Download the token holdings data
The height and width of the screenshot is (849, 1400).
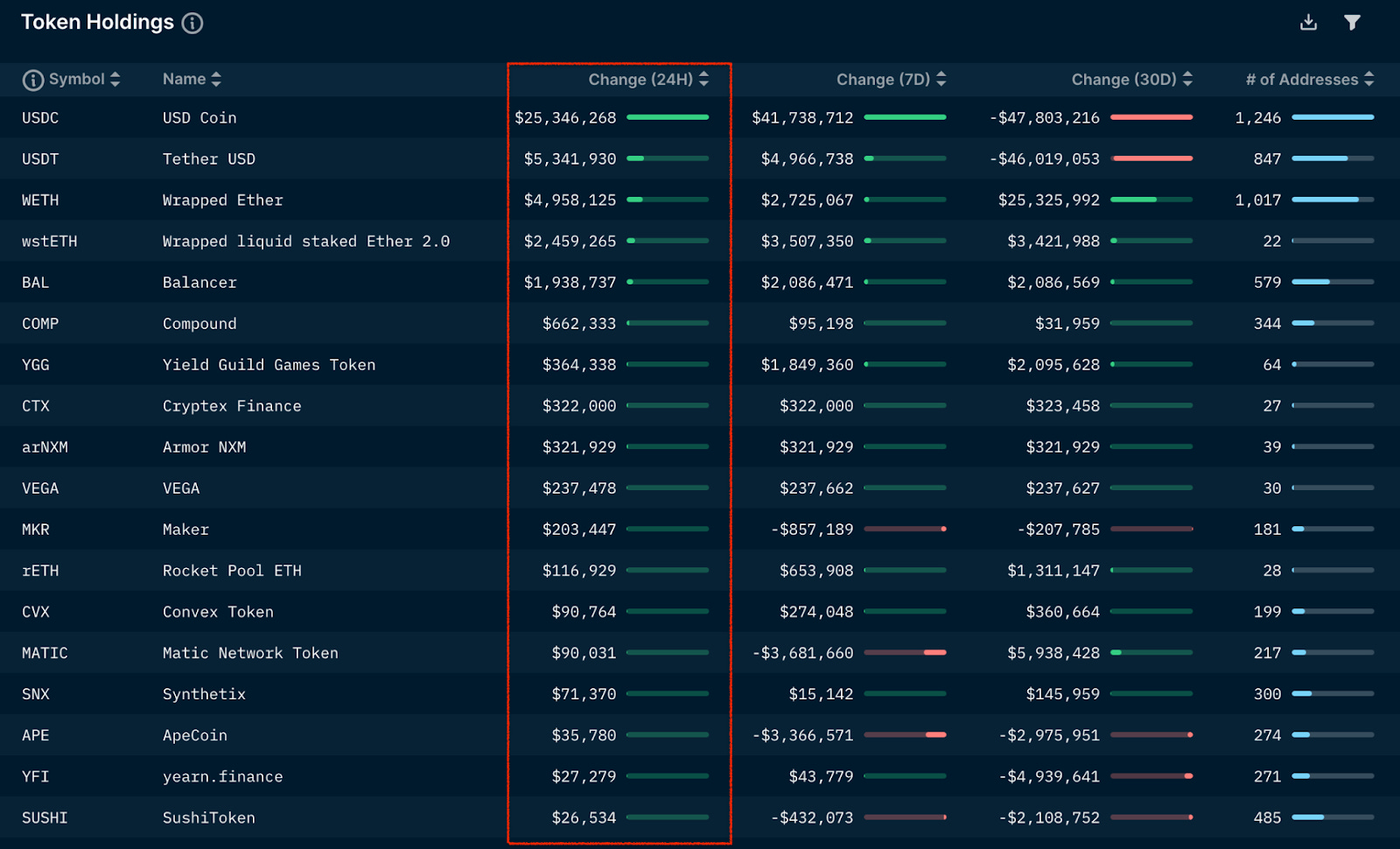pyautogui.click(x=1308, y=22)
